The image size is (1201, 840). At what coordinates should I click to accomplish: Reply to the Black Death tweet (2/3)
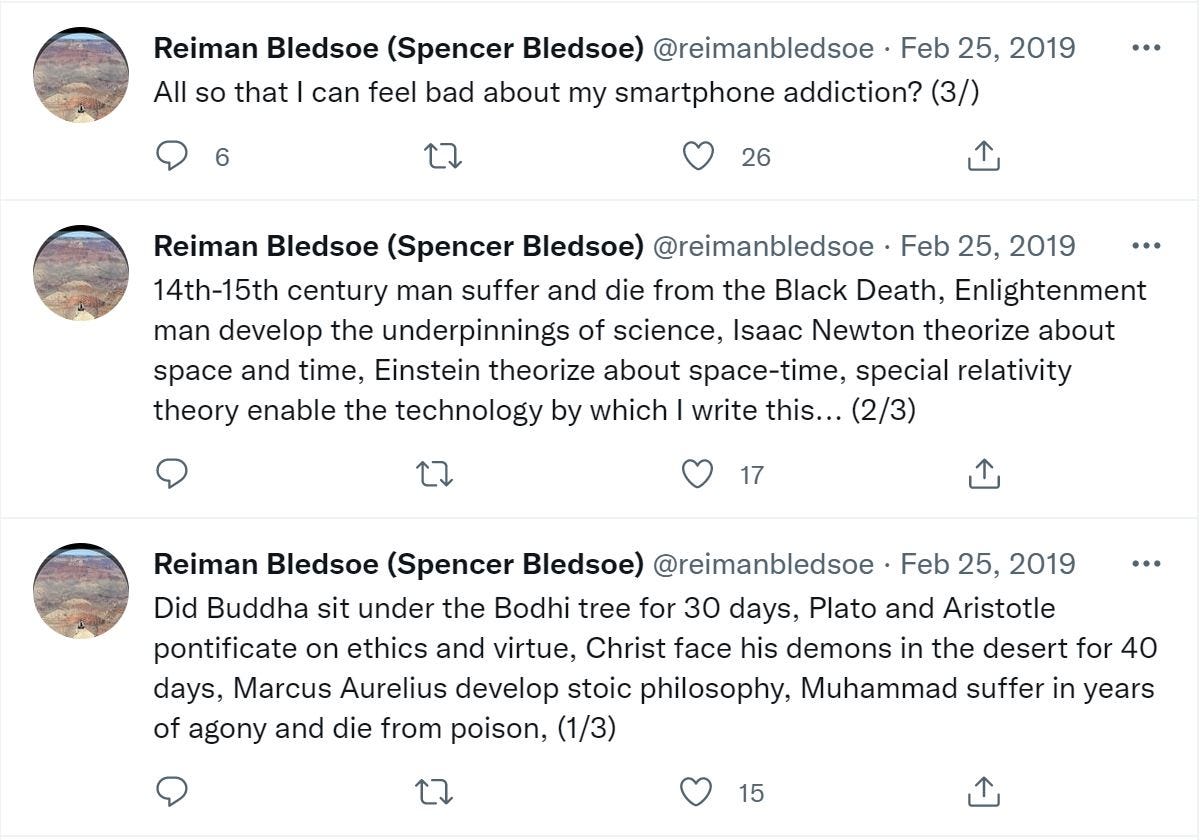(173, 474)
